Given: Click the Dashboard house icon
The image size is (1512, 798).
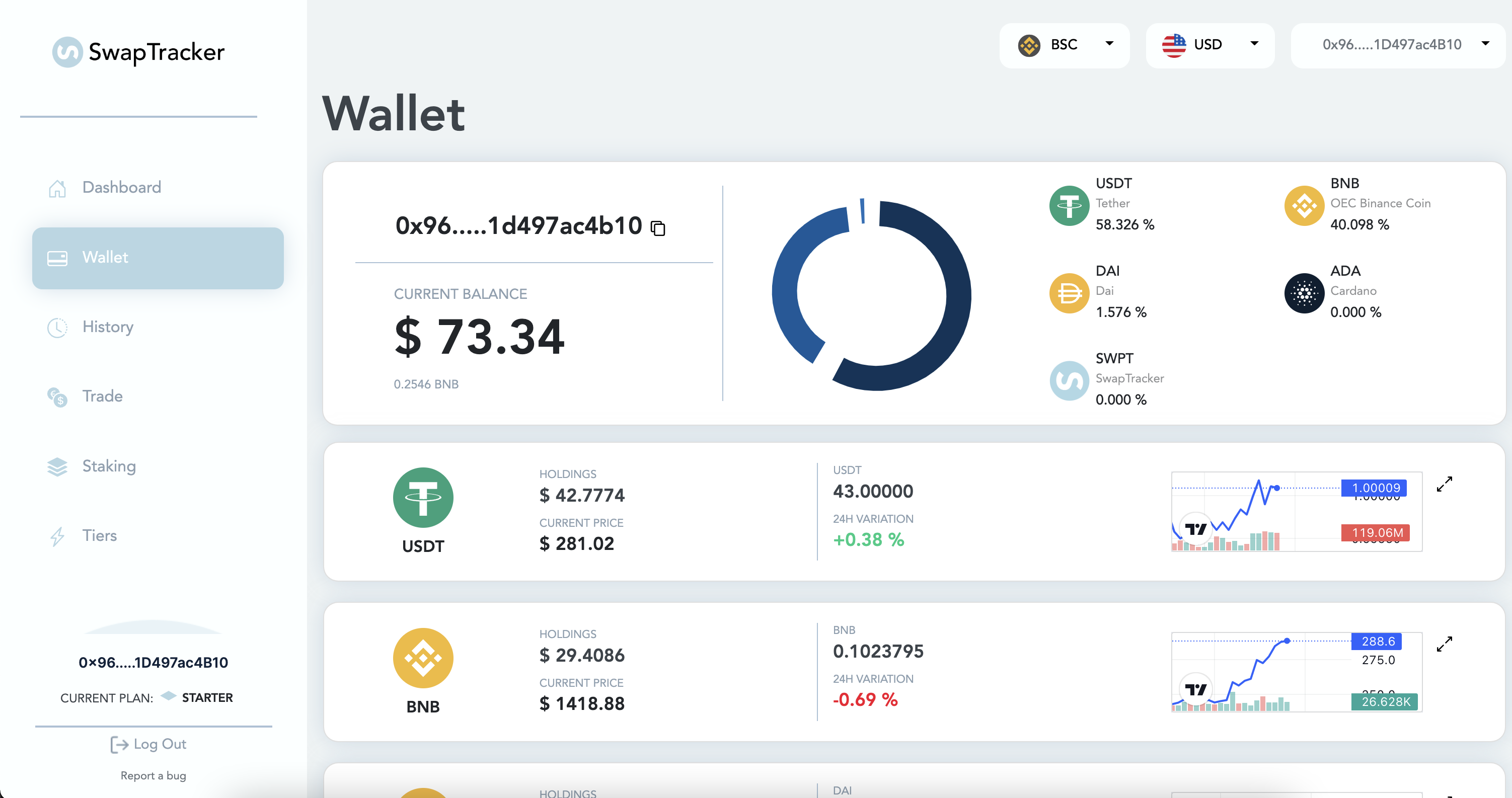Looking at the screenshot, I should (x=57, y=188).
